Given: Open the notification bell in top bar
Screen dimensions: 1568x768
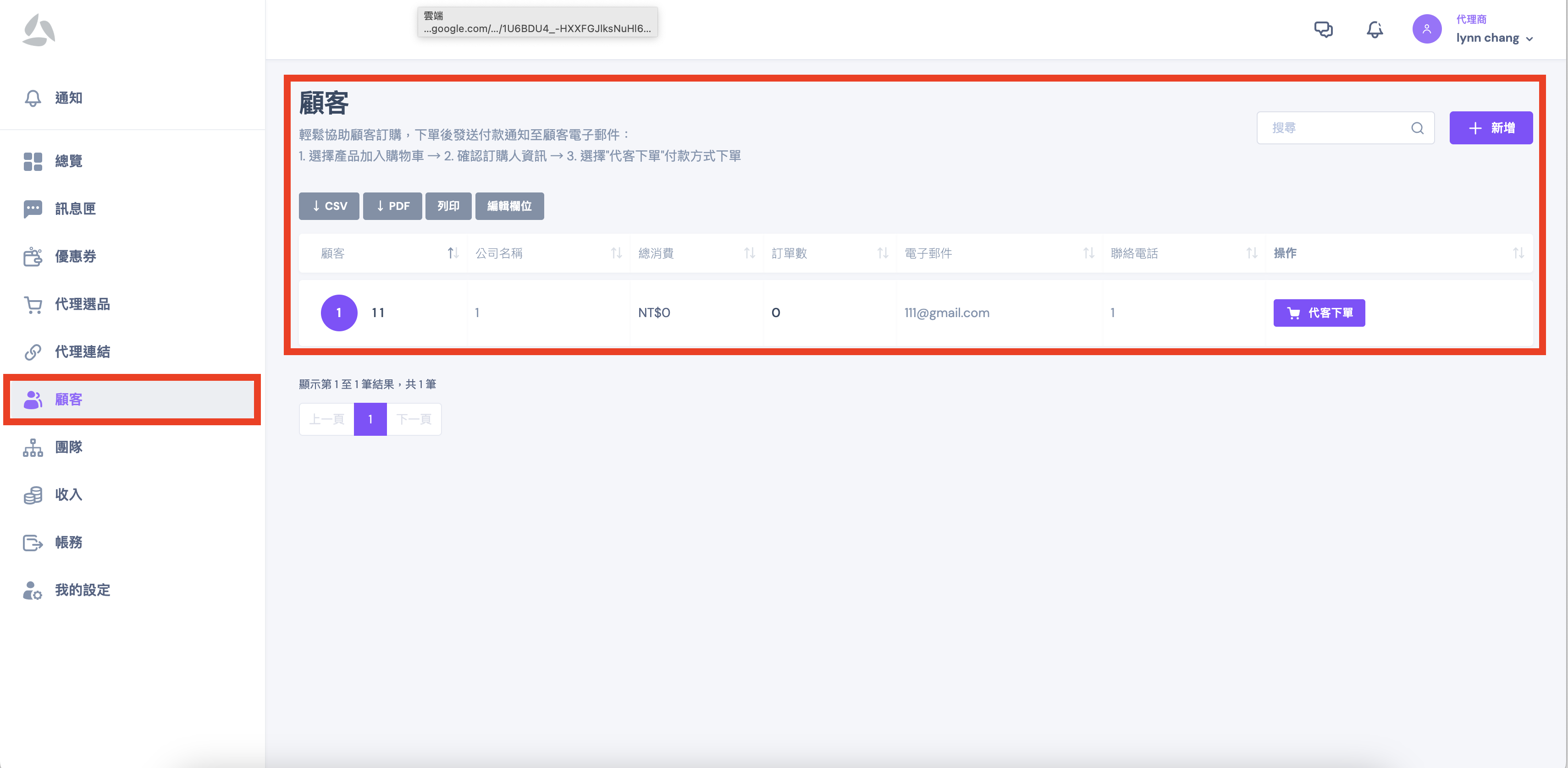Looking at the screenshot, I should pyautogui.click(x=1375, y=29).
